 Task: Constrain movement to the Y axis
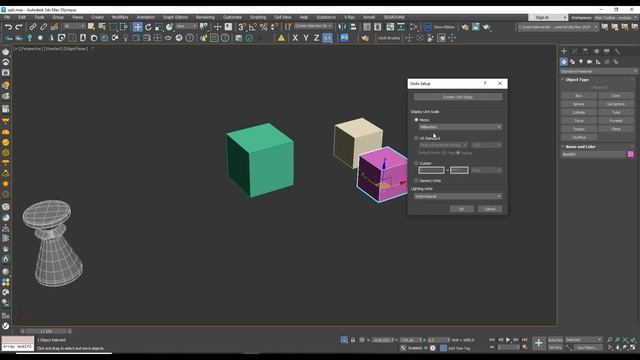[x=306, y=38]
